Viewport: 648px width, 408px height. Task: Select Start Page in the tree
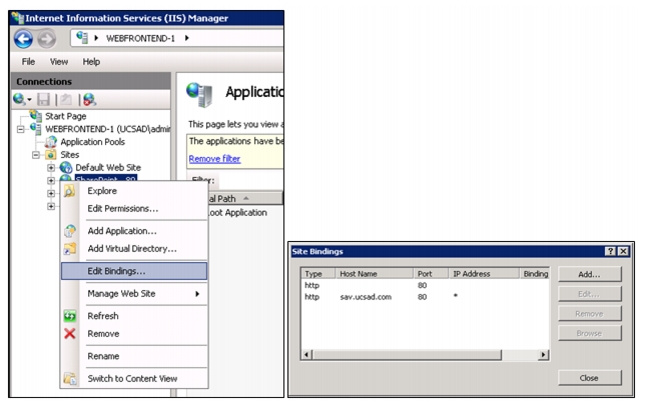click(x=66, y=116)
